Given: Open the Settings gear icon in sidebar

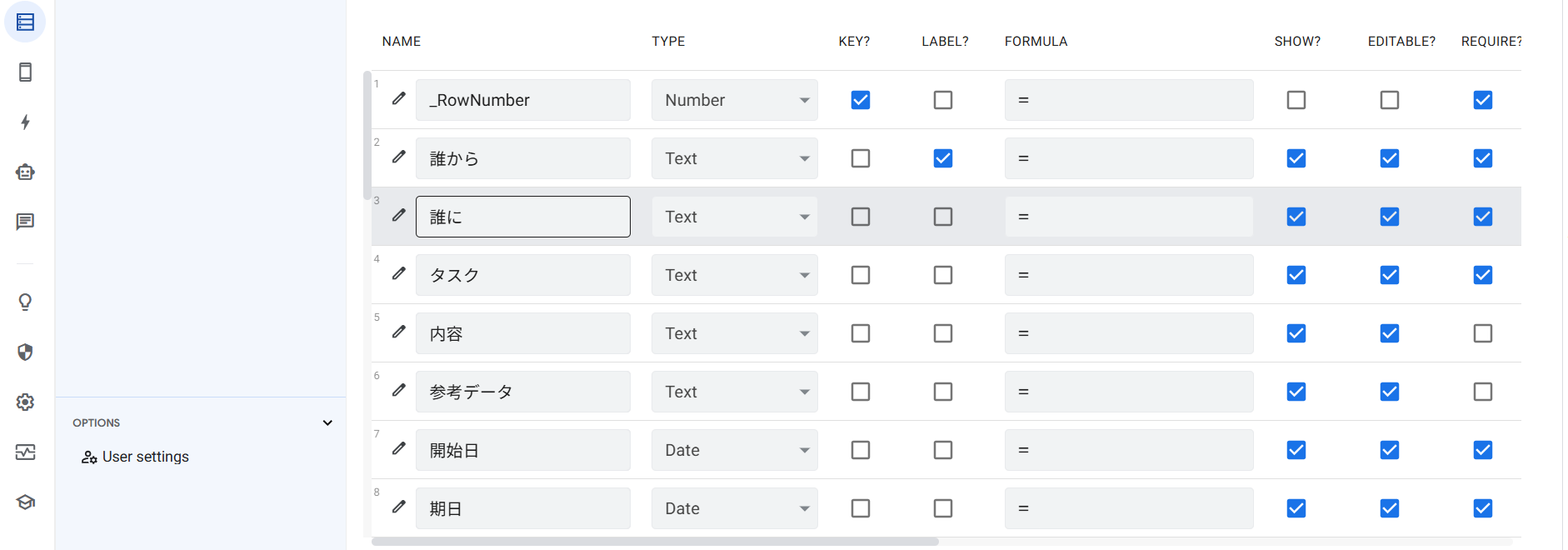Looking at the screenshot, I should click(x=25, y=402).
